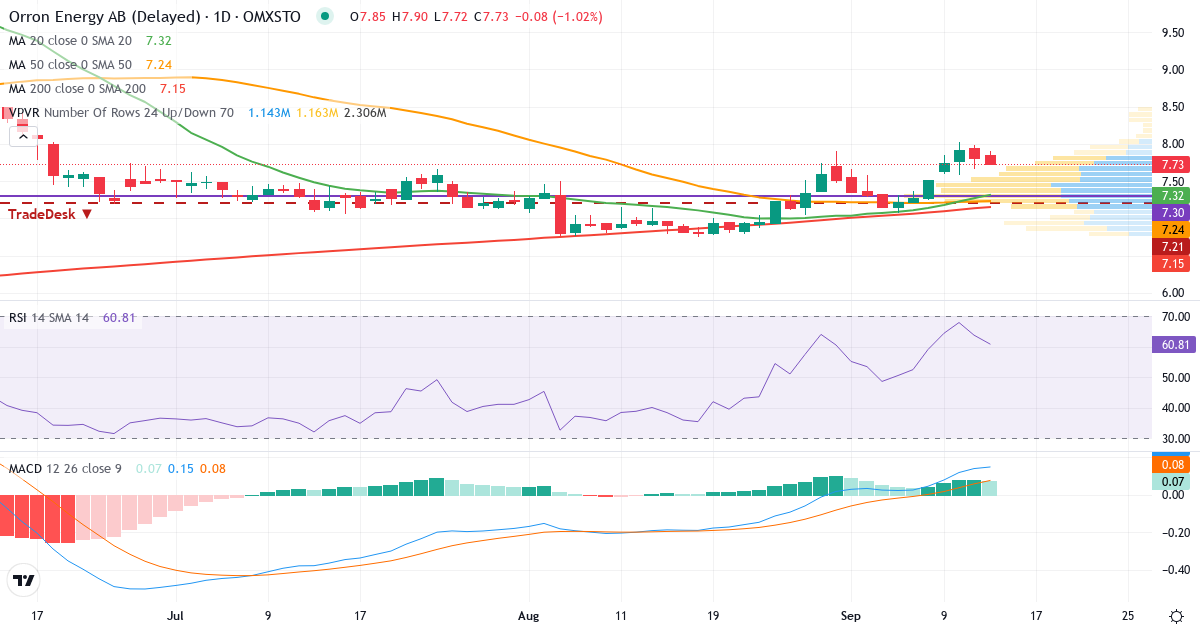Click the change value −0.08 (−1.02%)
This screenshot has width=1200, height=630.
(x=560, y=17)
